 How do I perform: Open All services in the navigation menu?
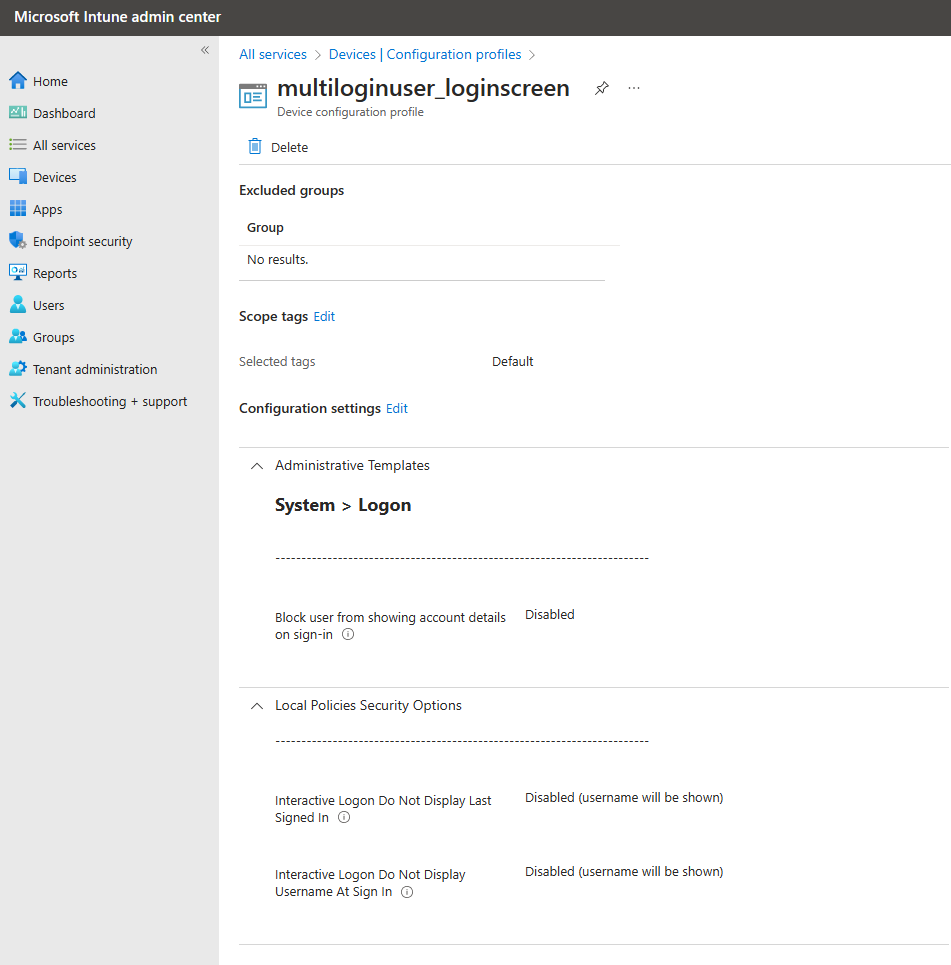pyautogui.click(x=64, y=145)
